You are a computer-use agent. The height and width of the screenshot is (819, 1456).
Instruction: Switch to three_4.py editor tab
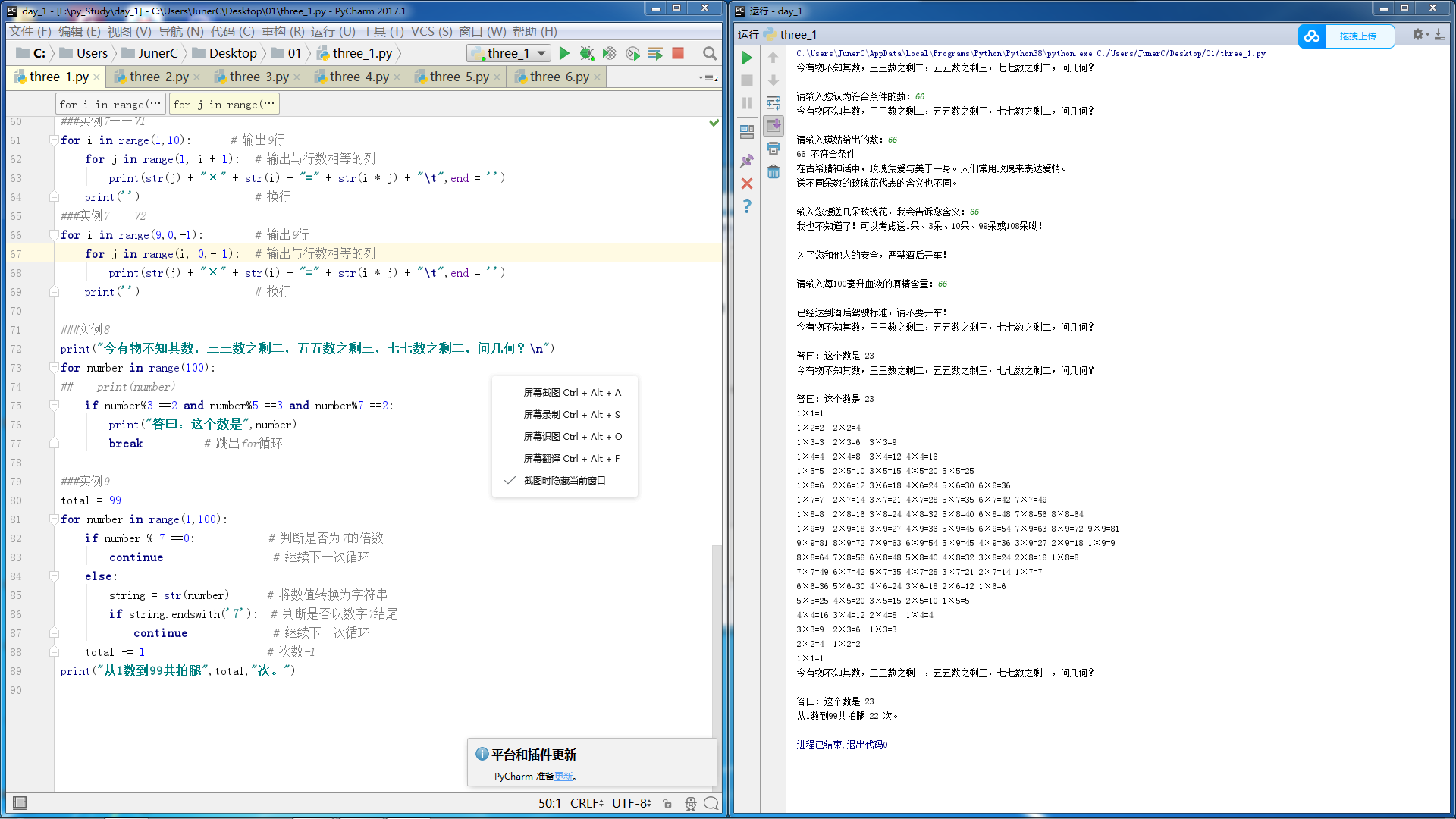tap(359, 77)
